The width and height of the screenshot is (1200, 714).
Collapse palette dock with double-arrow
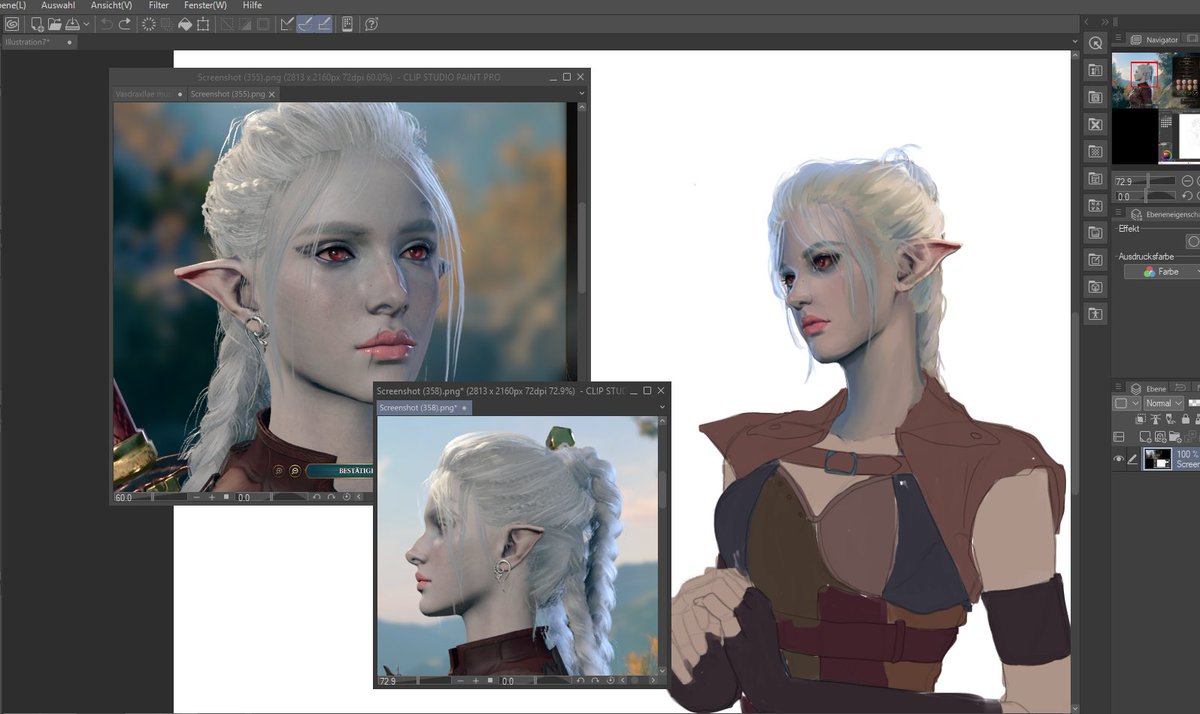[1104, 21]
